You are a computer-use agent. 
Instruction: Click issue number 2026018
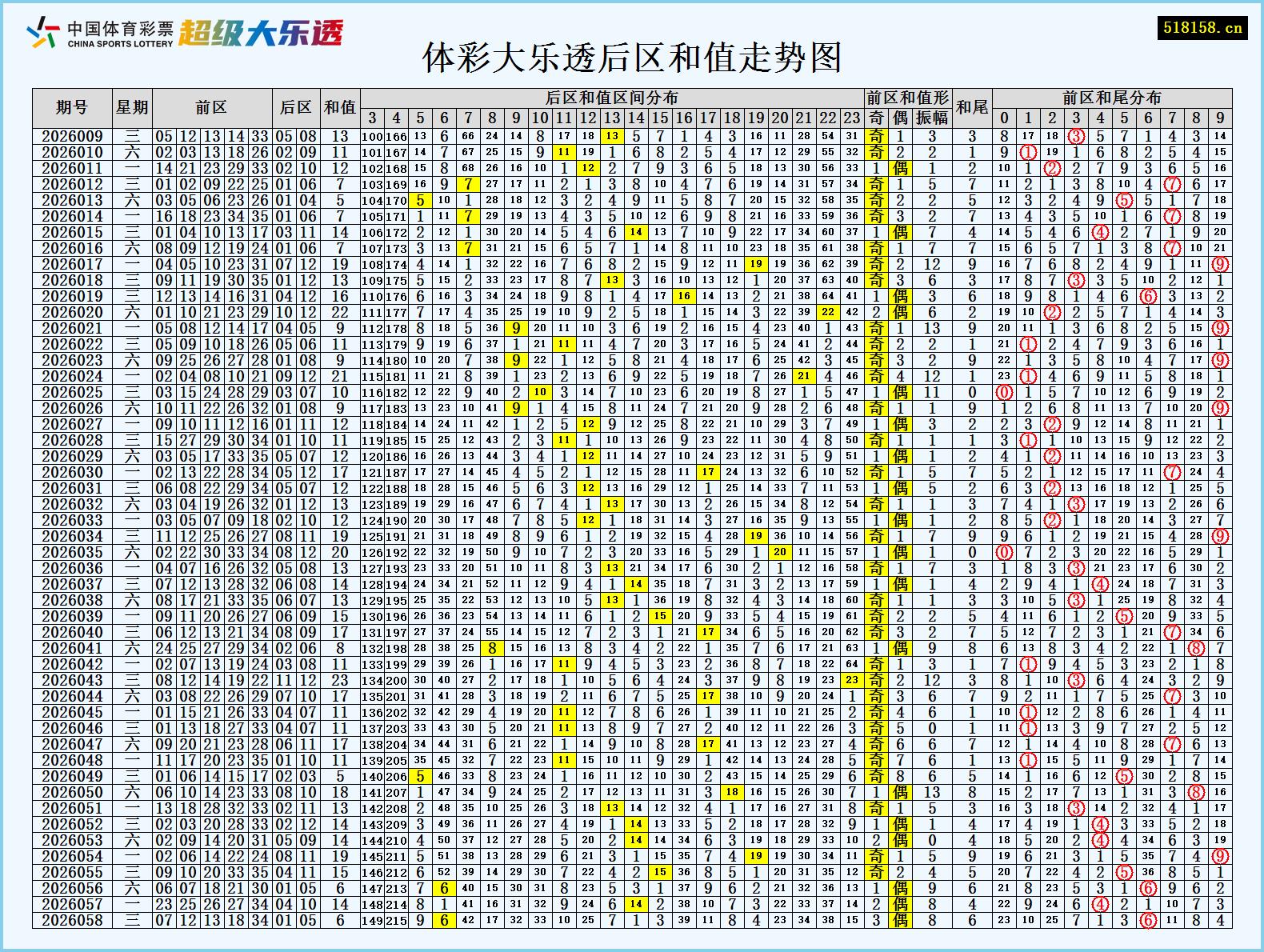pos(72,280)
